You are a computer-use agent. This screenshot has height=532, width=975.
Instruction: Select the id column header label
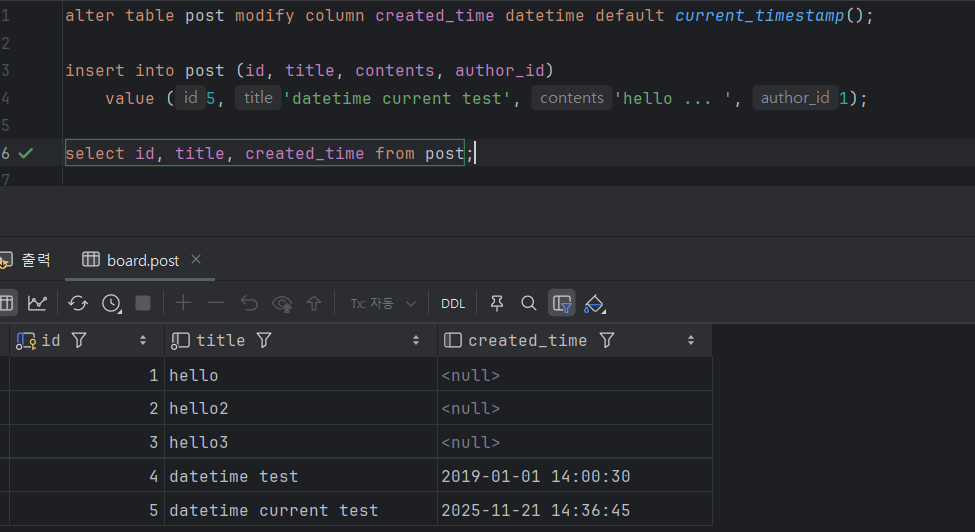coord(51,340)
